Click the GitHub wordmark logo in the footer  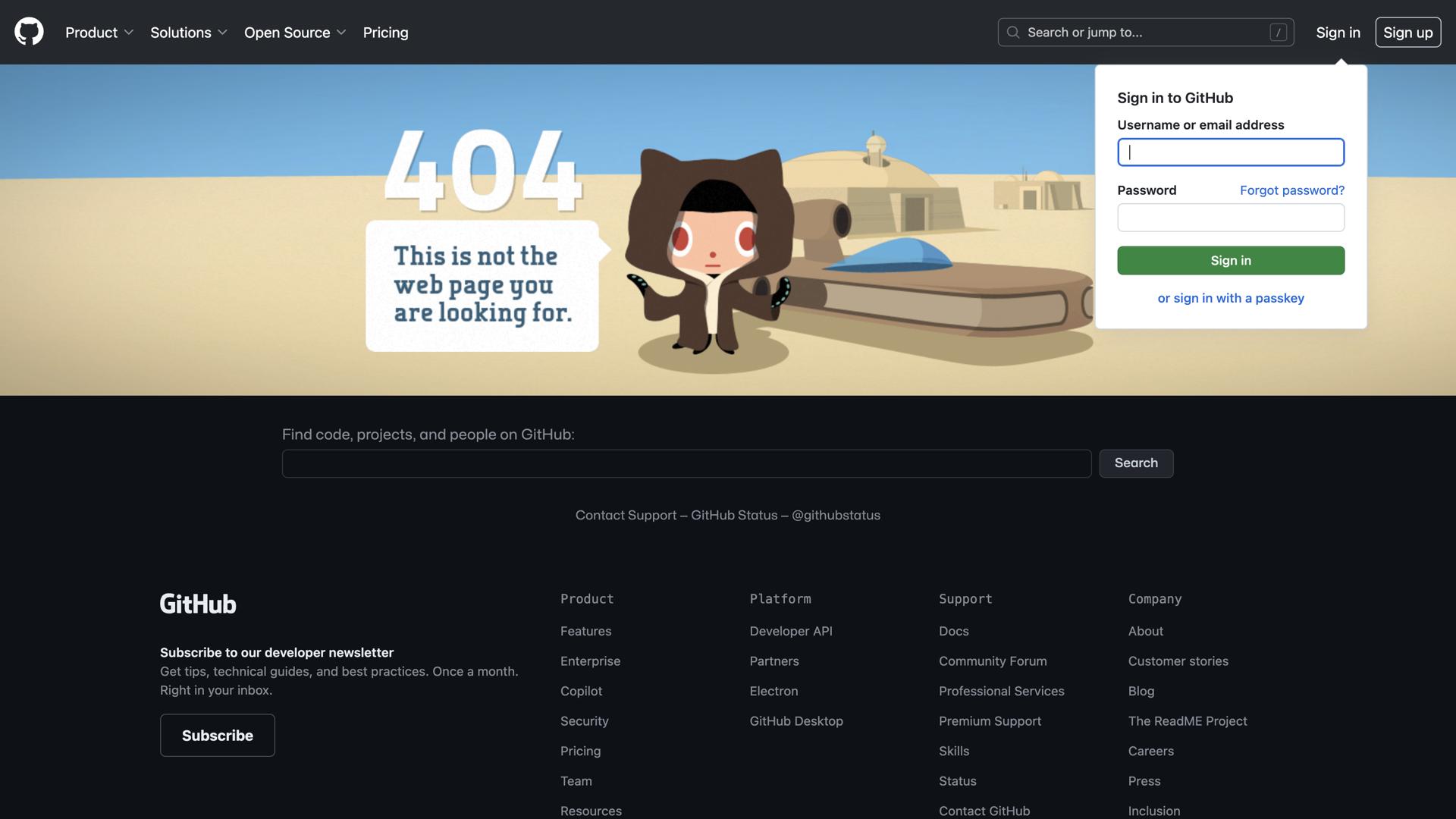197,603
